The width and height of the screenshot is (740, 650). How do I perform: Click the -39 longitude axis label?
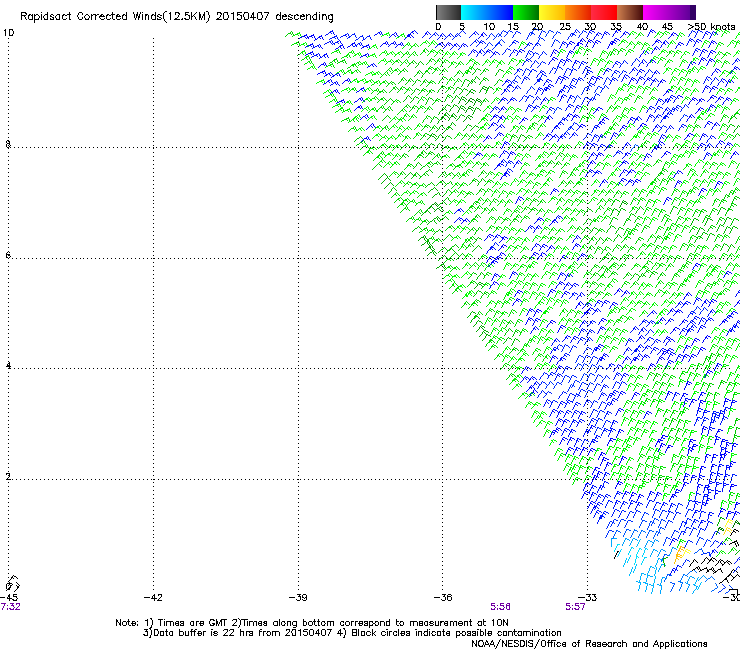[x=298, y=598]
